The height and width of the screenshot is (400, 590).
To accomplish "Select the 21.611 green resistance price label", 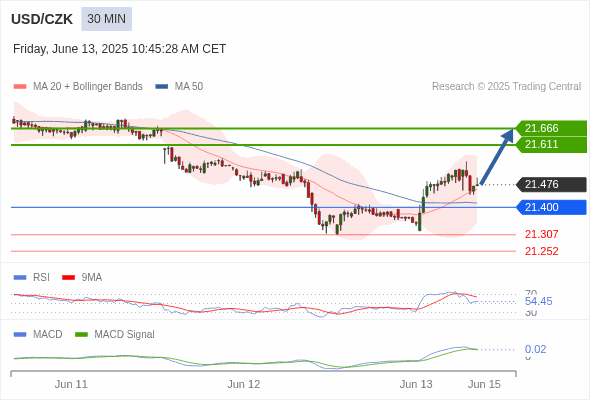I will pos(551,144).
